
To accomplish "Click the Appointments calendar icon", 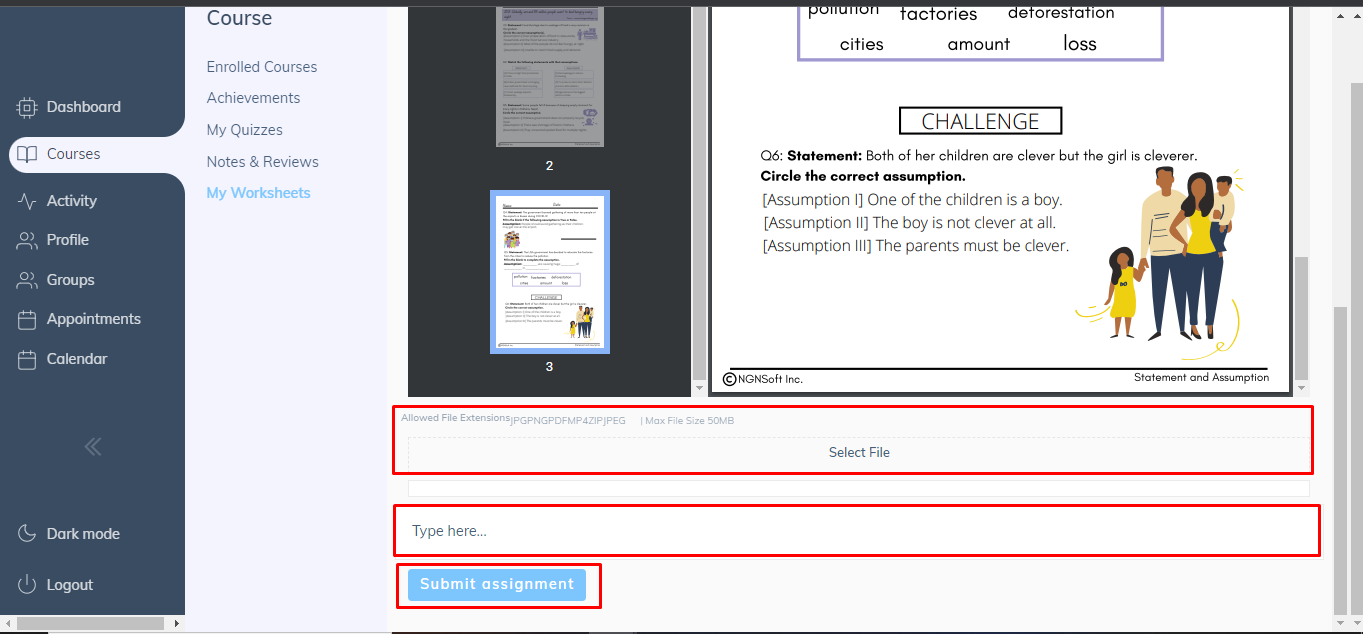I will [27, 319].
